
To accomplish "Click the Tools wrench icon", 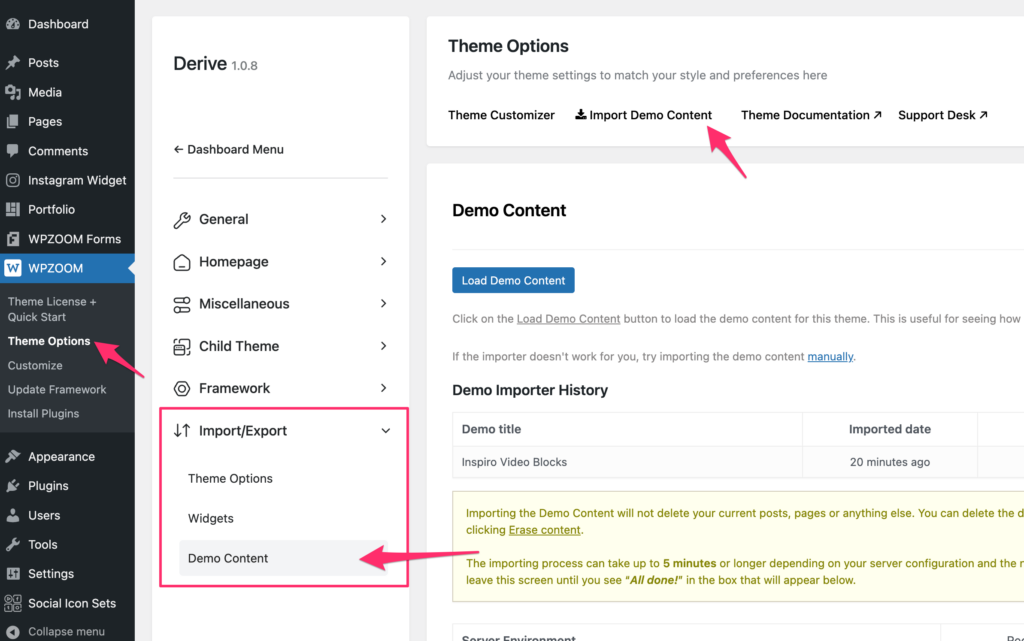I will (x=13, y=545).
